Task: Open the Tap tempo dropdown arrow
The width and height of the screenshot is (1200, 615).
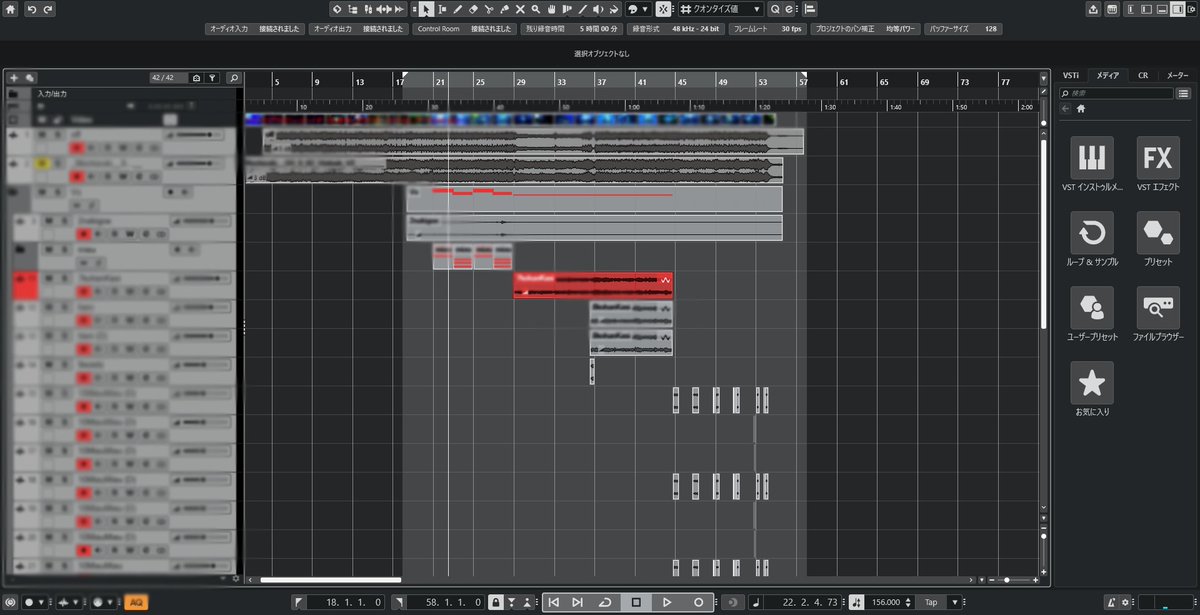Action: (x=956, y=603)
